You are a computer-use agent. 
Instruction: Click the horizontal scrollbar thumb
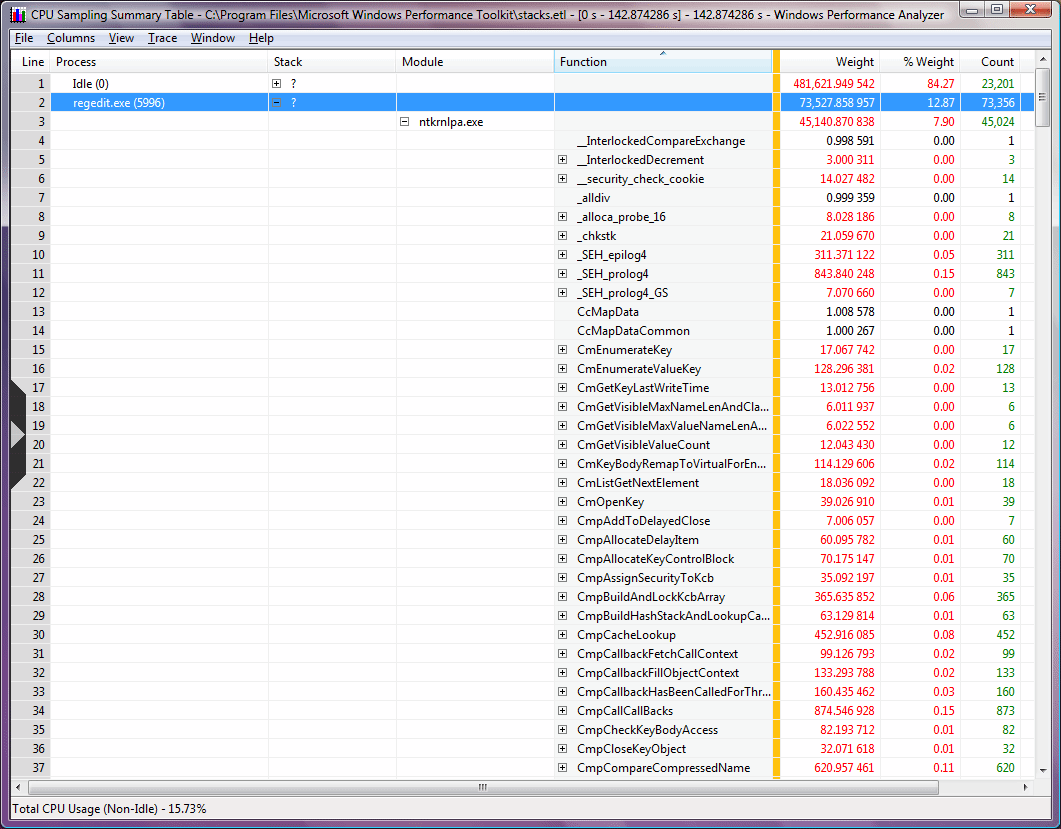point(483,787)
